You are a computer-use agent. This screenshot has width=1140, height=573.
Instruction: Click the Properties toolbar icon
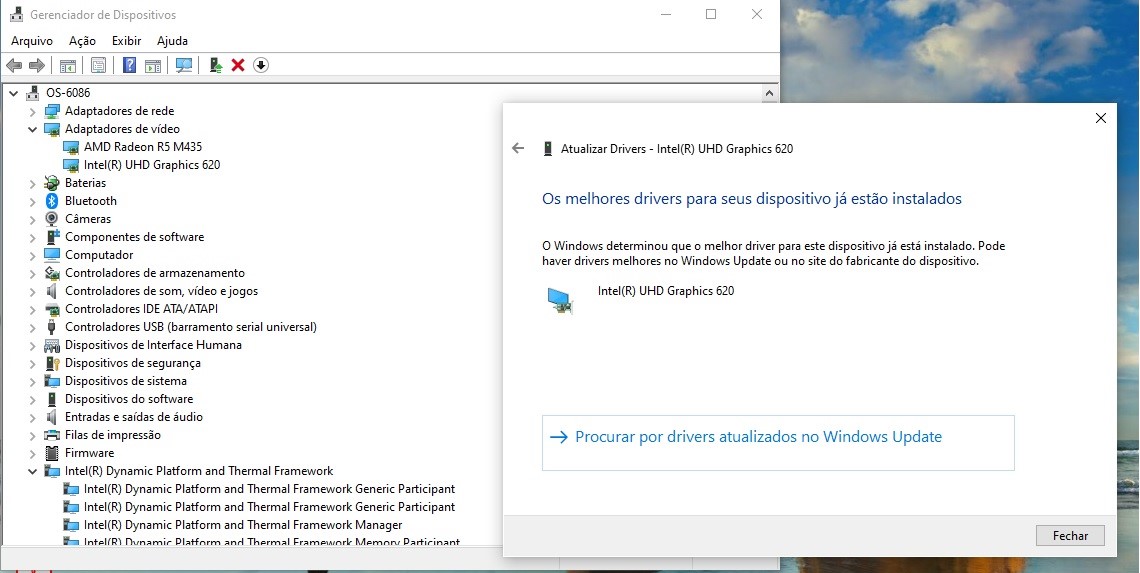coord(98,65)
